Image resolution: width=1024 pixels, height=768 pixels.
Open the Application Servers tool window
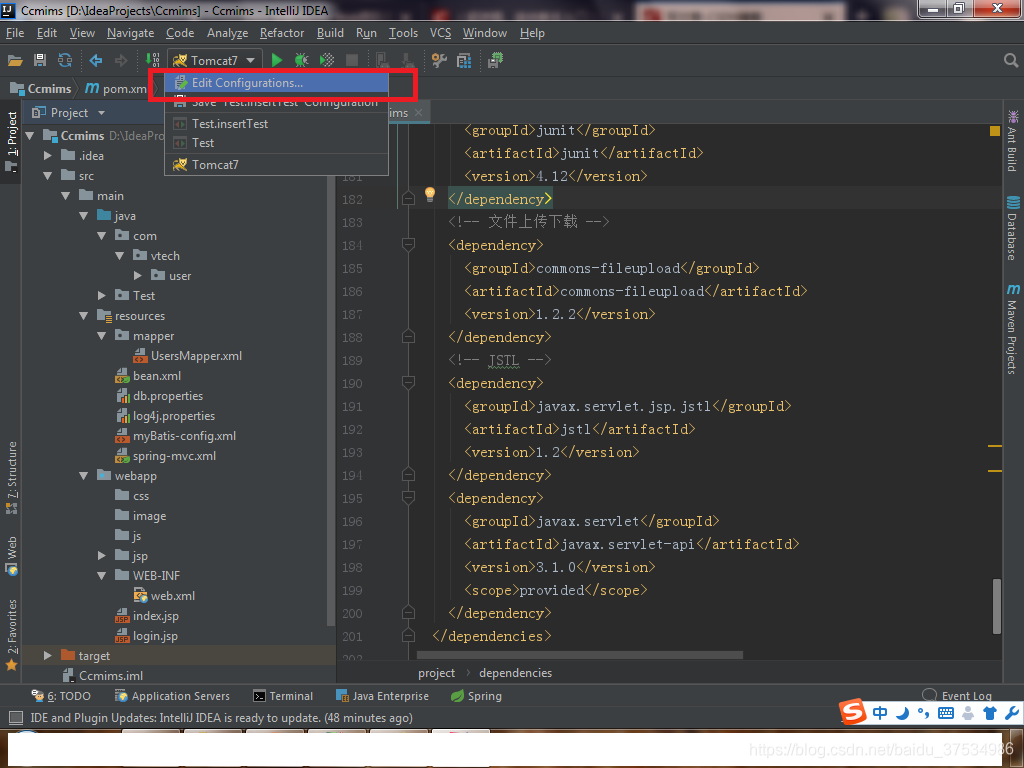(x=172, y=696)
